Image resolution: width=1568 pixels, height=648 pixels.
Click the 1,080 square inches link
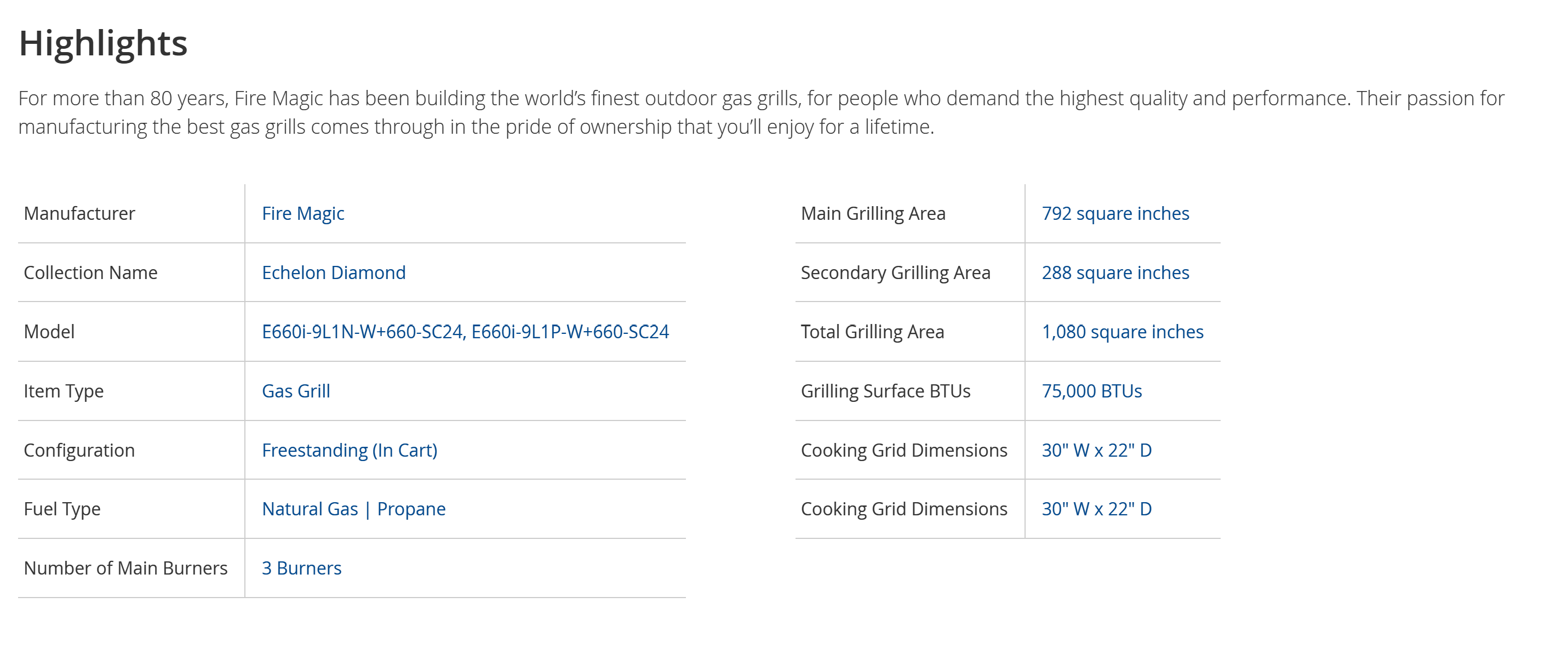click(1123, 331)
